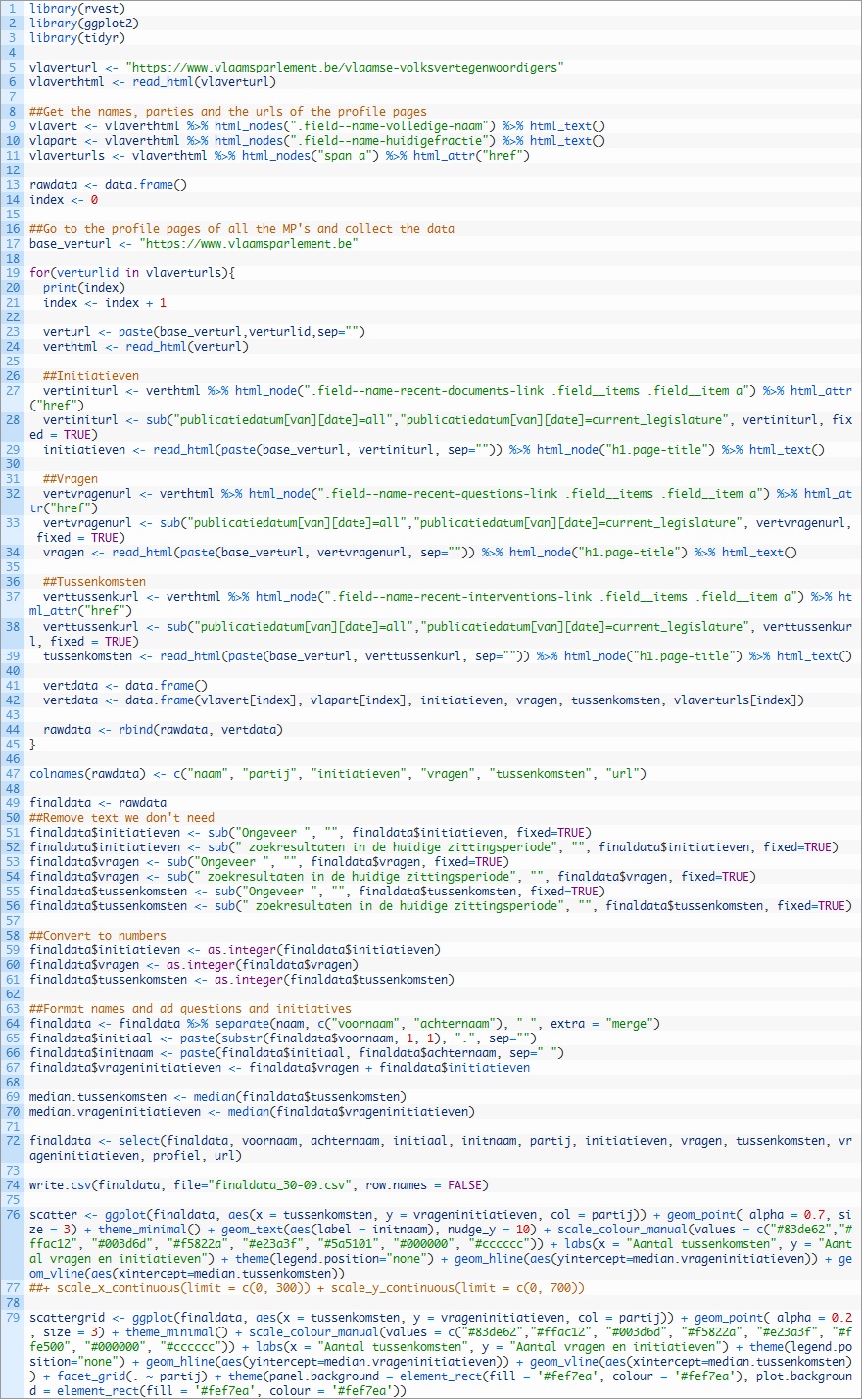Screen dimensions: 863x1400
Task: Click the library(rvest) statement
Action: point(77,9)
